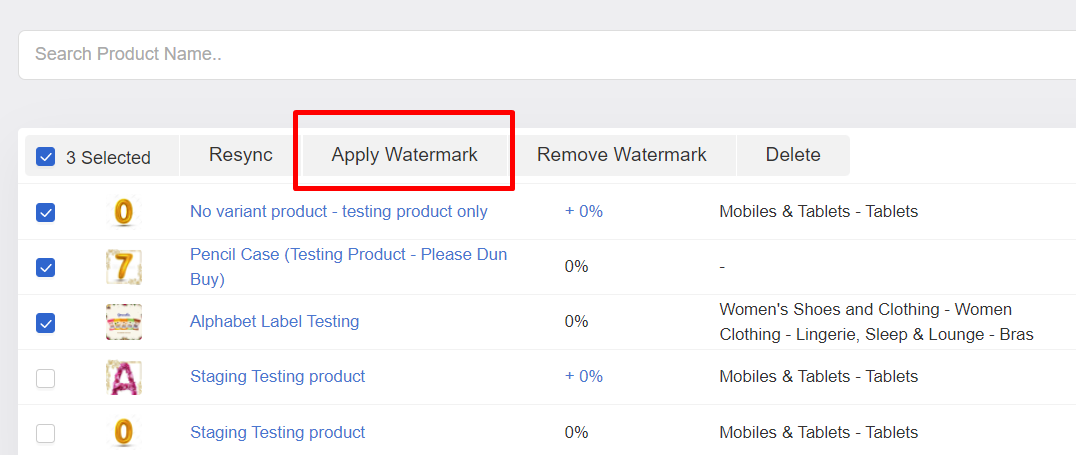
Task: Deselect the Pencil Case row checkbox
Action: (45, 267)
